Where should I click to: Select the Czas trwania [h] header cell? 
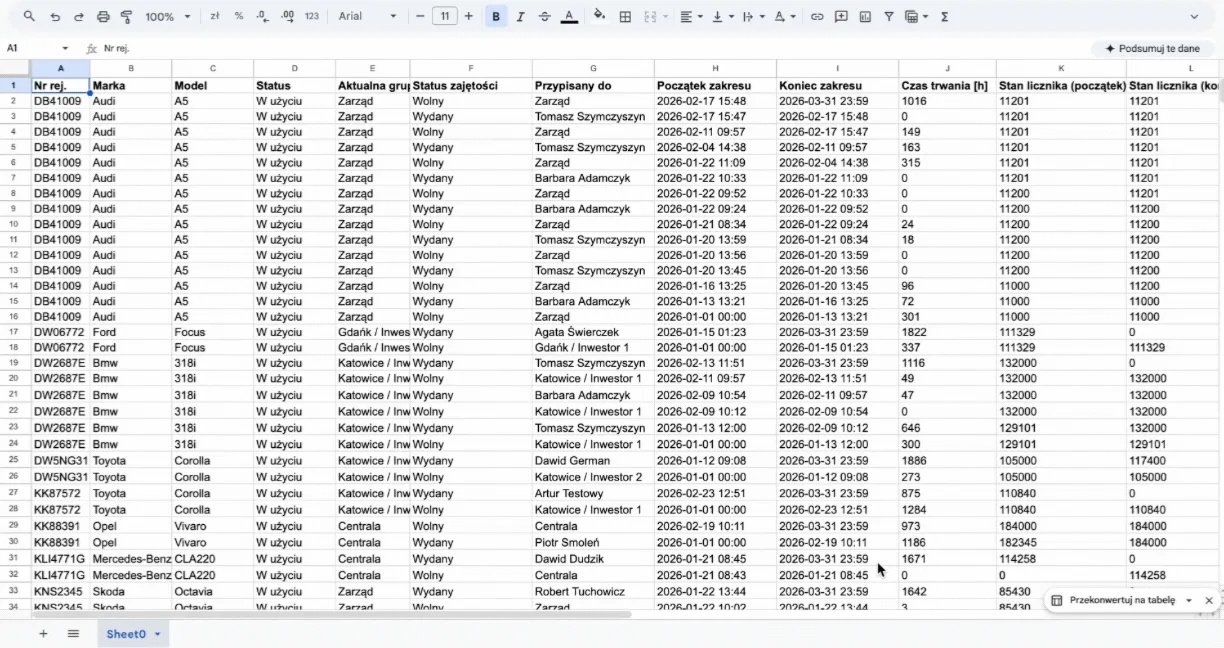tap(947, 85)
